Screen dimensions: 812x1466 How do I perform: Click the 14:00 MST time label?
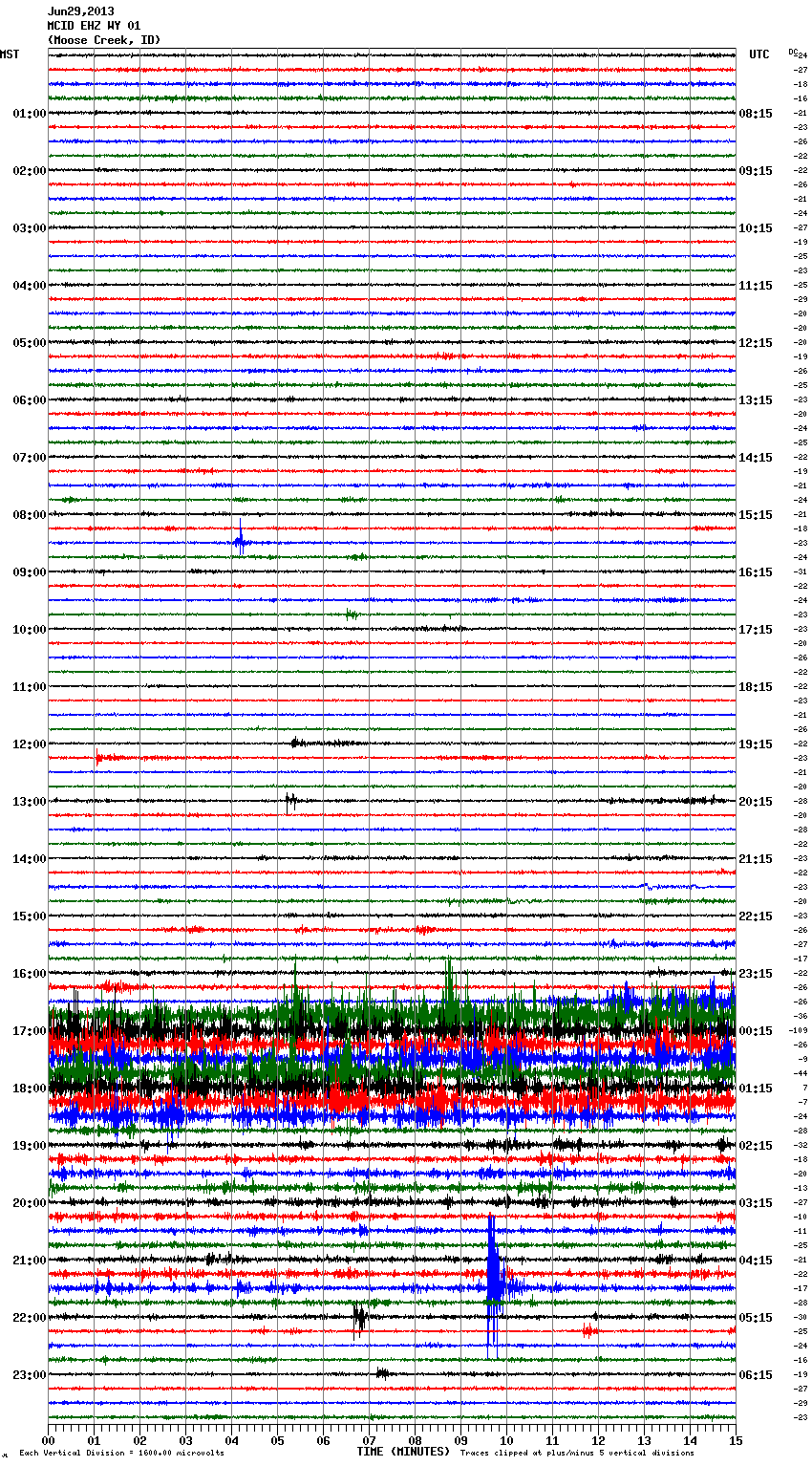click(30, 859)
